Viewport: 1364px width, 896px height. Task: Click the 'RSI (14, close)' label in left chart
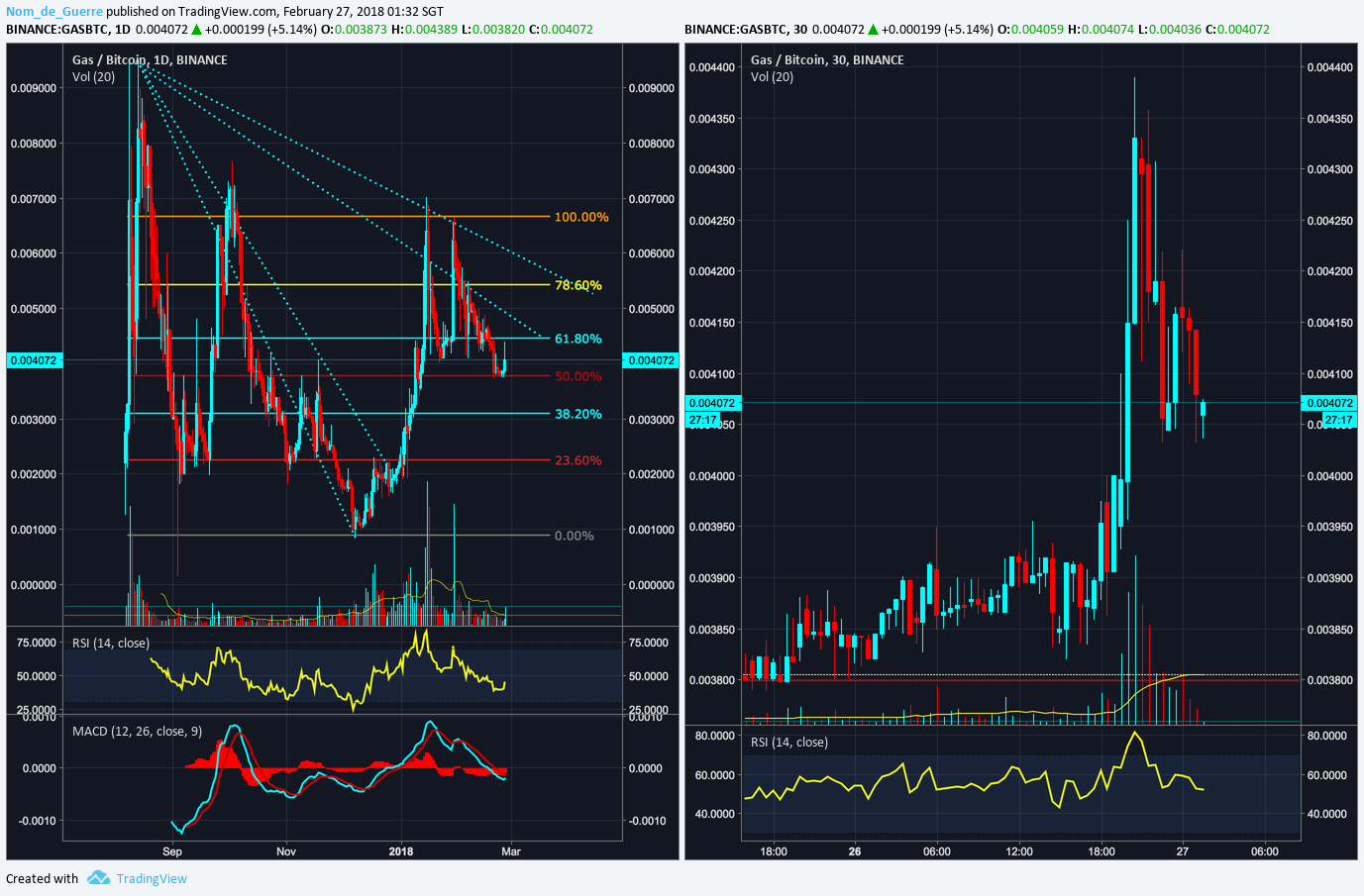(111, 644)
